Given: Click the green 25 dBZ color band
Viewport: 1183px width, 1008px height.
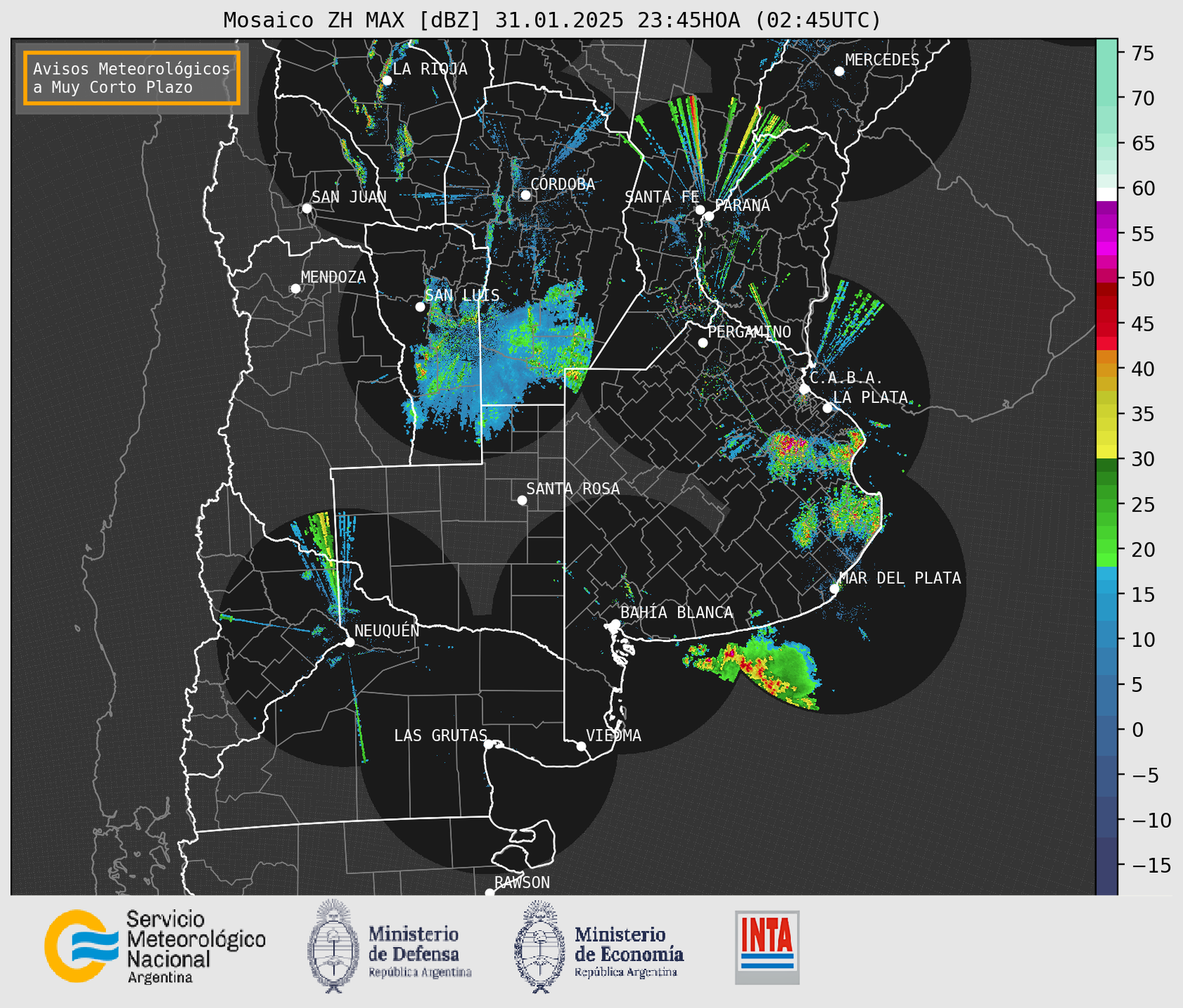Looking at the screenshot, I should (1107, 505).
